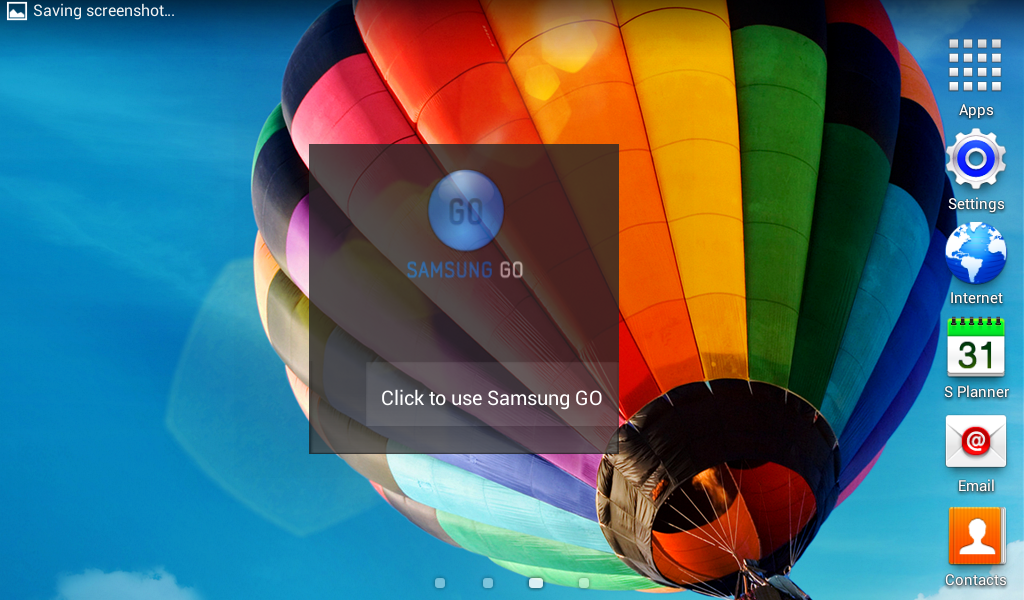Image resolution: width=1024 pixels, height=600 pixels.
Task: Jump to the first home page dot
Action: 440,583
